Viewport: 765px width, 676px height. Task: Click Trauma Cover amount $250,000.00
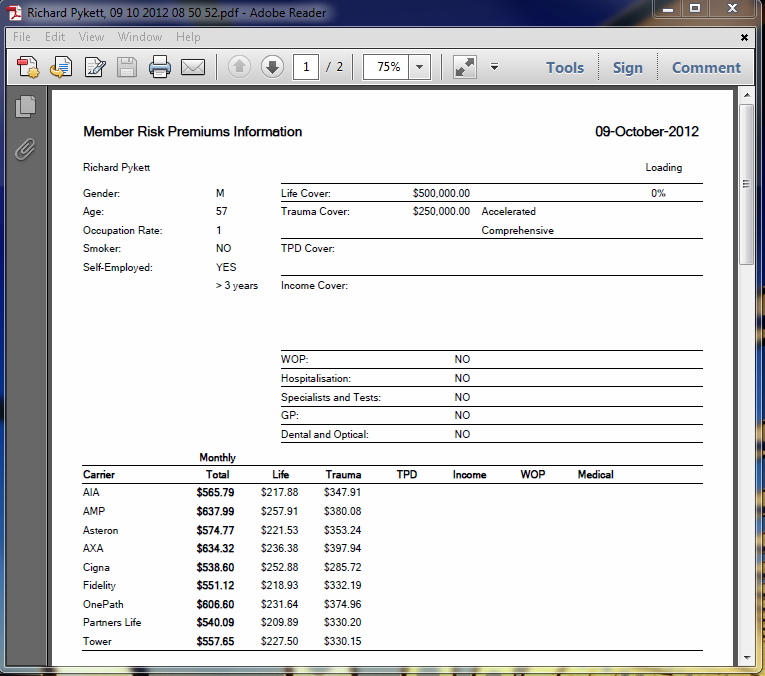click(441, 211)
